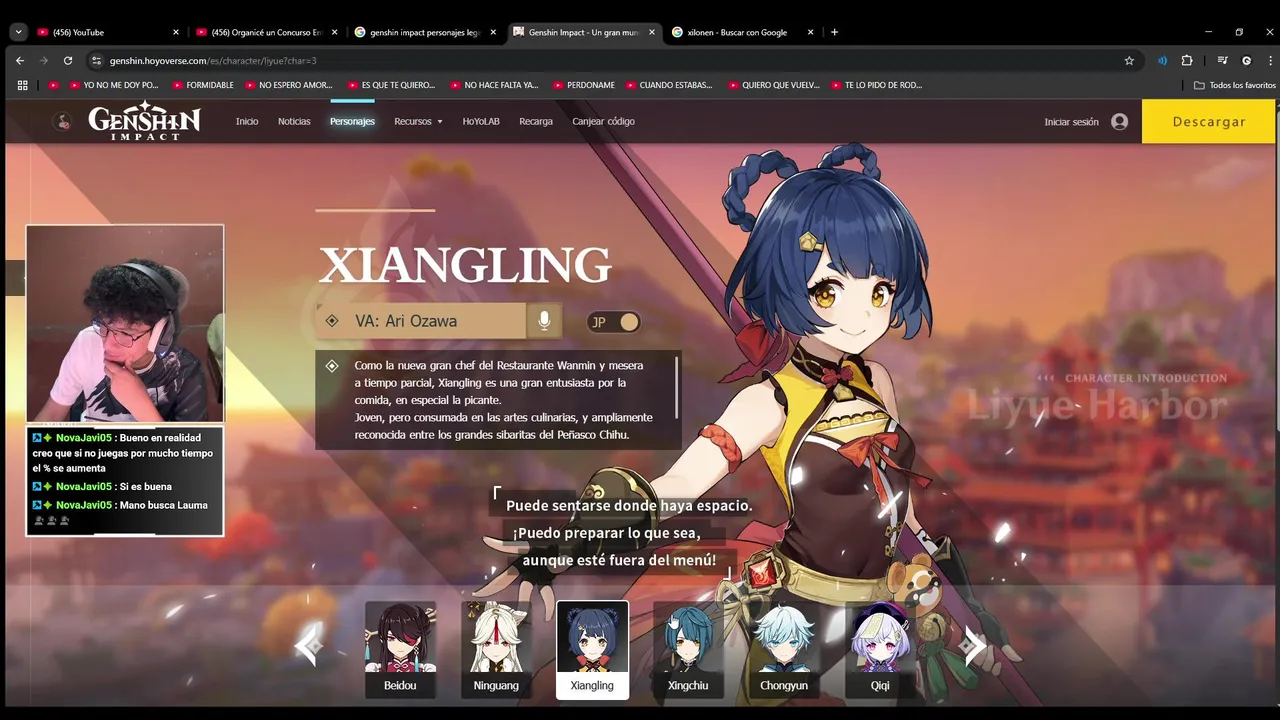Open the apps grid icon in bookmarks bar
1280x720 pixels.
coord(22,85)
